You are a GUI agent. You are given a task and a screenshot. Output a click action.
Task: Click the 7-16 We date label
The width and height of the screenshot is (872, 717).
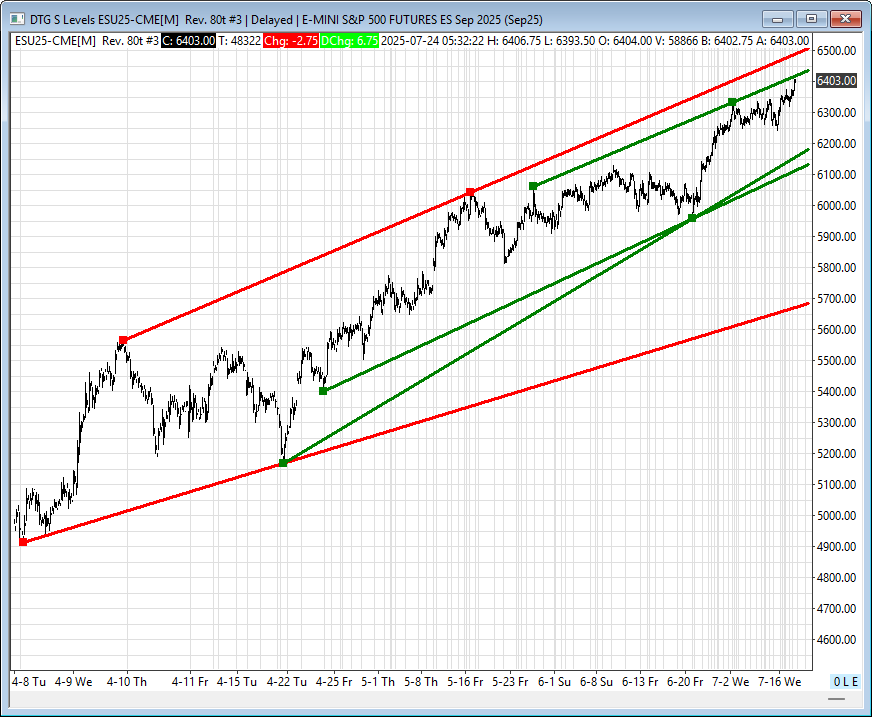coord(779,682)
